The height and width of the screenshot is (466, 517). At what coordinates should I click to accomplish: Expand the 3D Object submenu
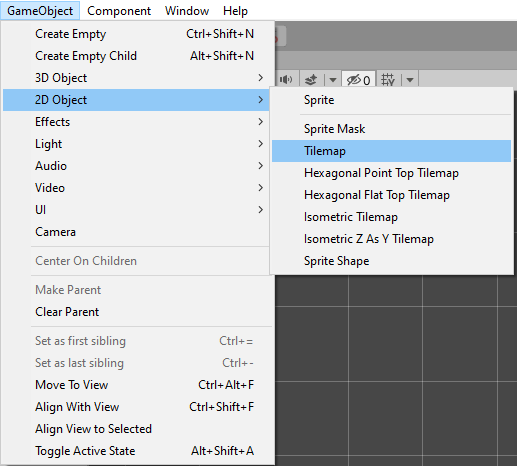136,78
